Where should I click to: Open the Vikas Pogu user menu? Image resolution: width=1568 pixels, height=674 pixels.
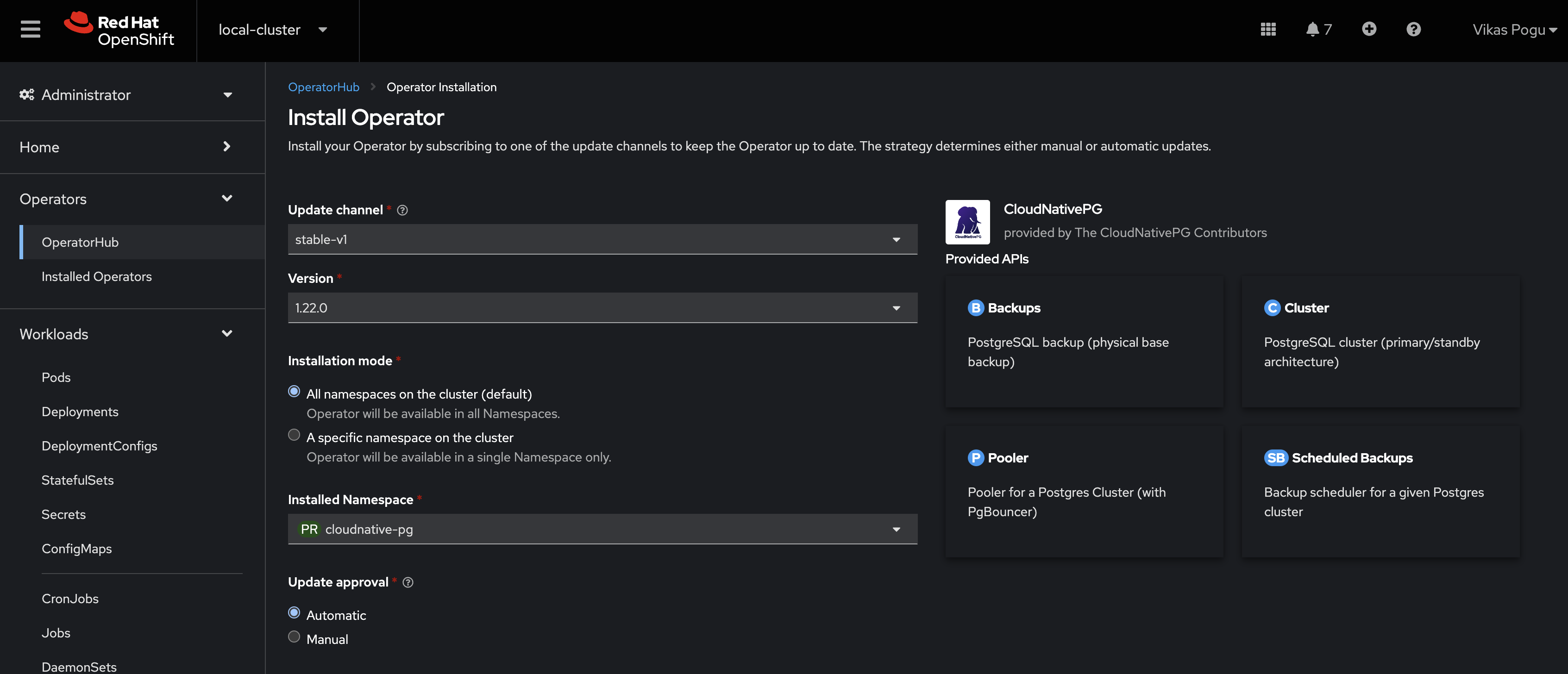pos(1514,30)
